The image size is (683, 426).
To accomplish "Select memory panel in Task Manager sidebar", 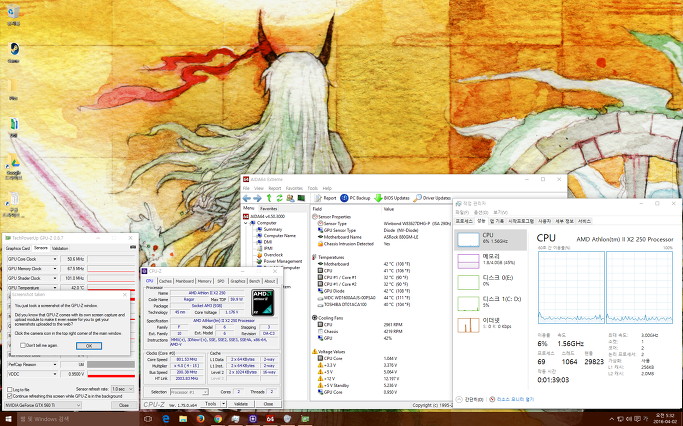I will pyautogui.click(x=490, y=260).
